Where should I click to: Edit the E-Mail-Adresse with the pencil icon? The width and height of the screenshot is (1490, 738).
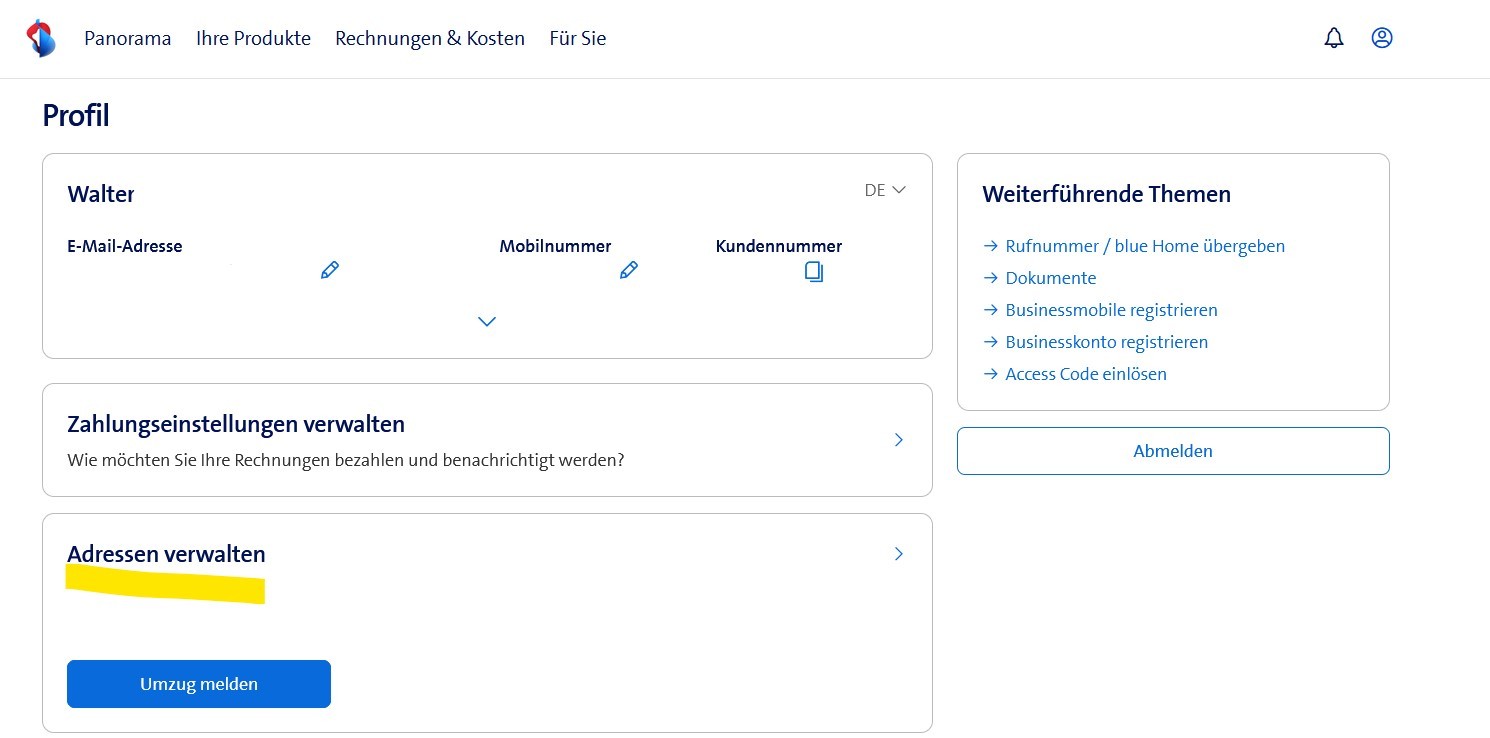(x=330, y=270)
